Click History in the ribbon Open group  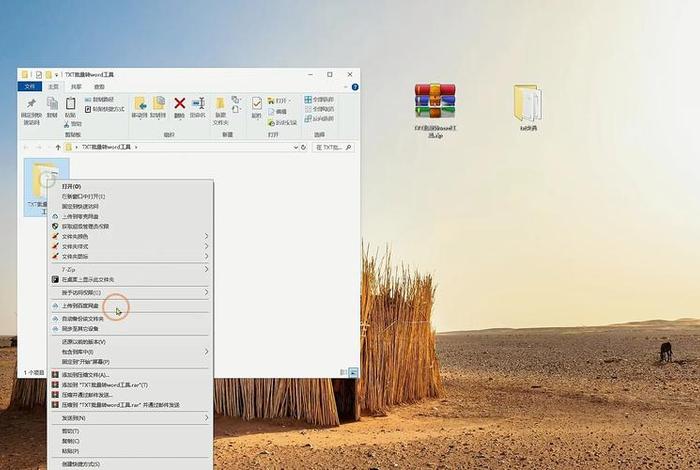point(282,122)
